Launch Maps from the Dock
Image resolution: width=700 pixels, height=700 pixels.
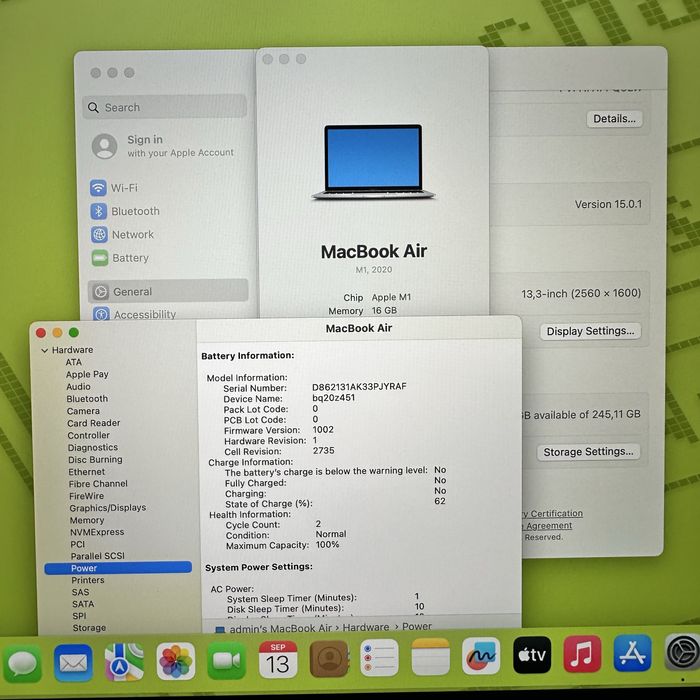pos(124,662)
